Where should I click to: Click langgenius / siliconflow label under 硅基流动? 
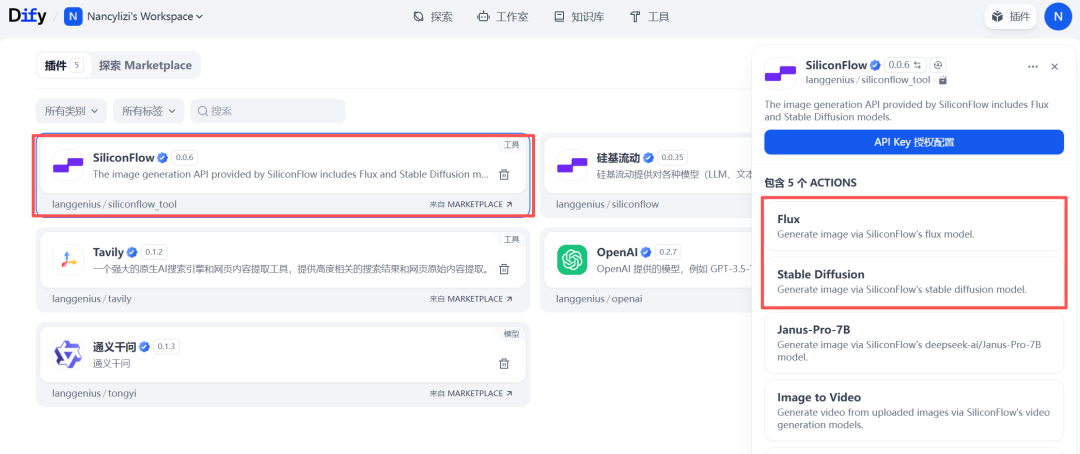point(608,205)
